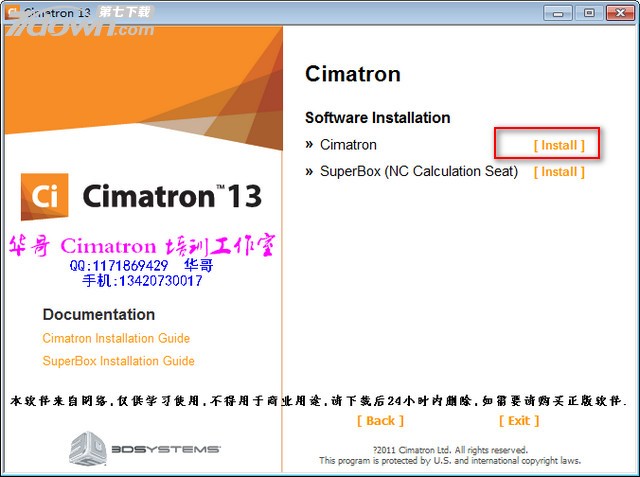Click the 'QQ:1171869429' contact text
The image size is (640, 477).
(119, 266)
